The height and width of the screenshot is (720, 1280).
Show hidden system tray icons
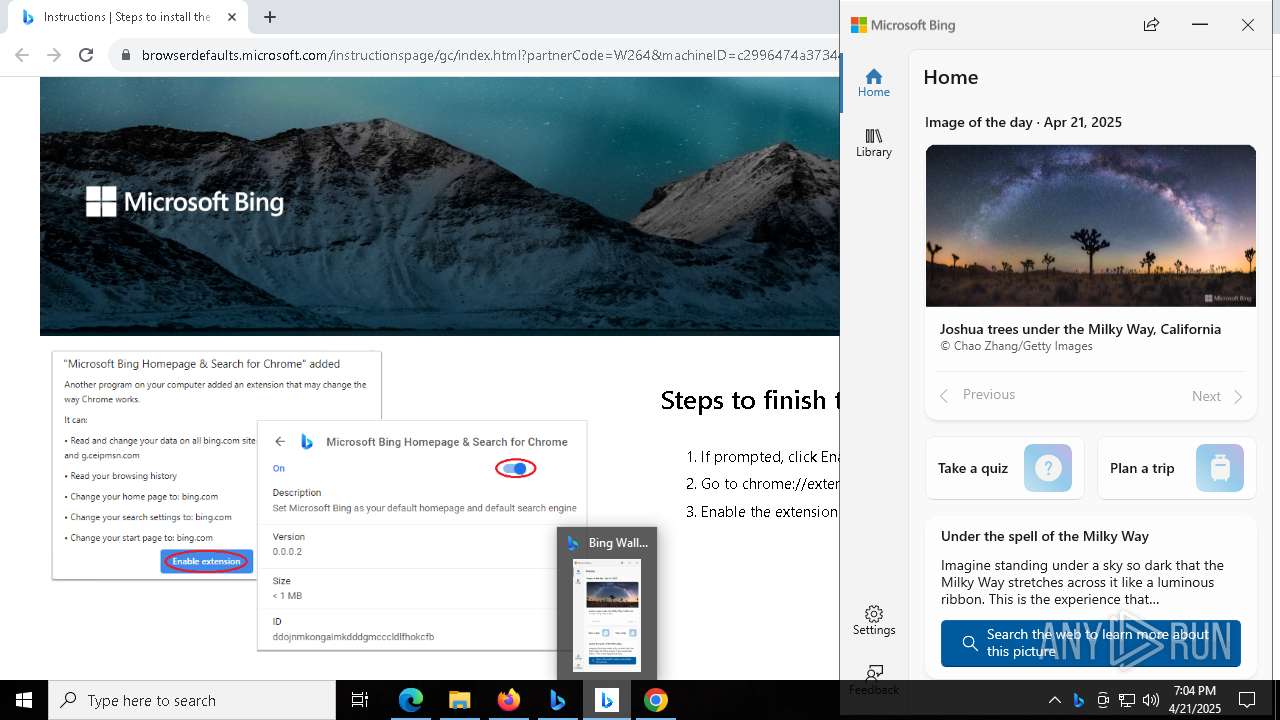(1054, 700)
